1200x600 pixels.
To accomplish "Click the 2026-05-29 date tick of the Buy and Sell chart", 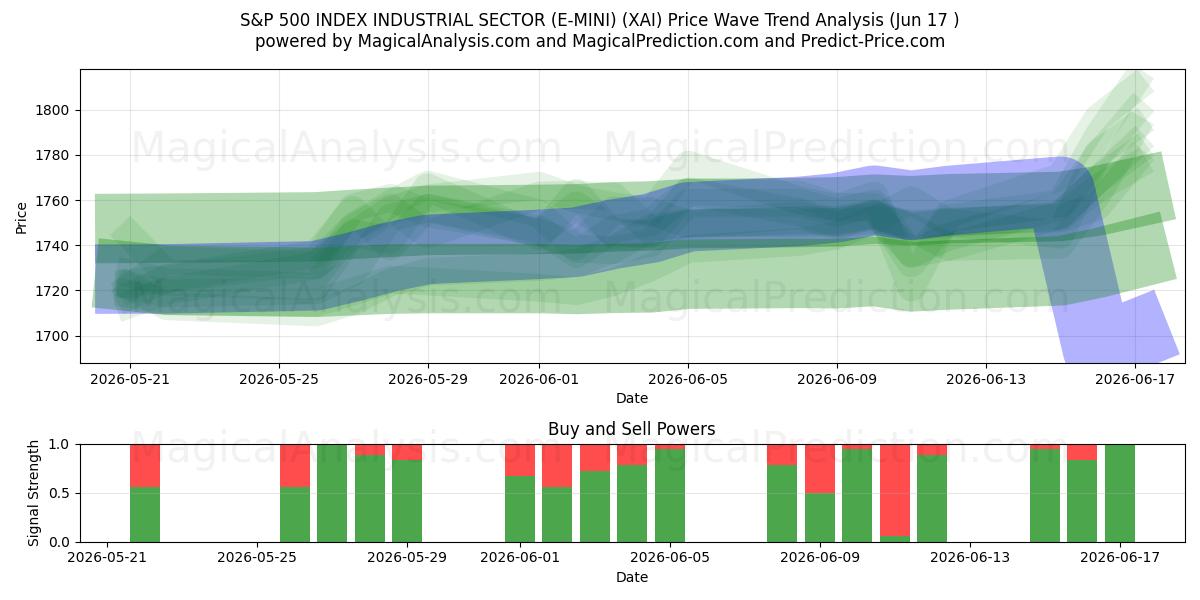I will tap(407, 558).
